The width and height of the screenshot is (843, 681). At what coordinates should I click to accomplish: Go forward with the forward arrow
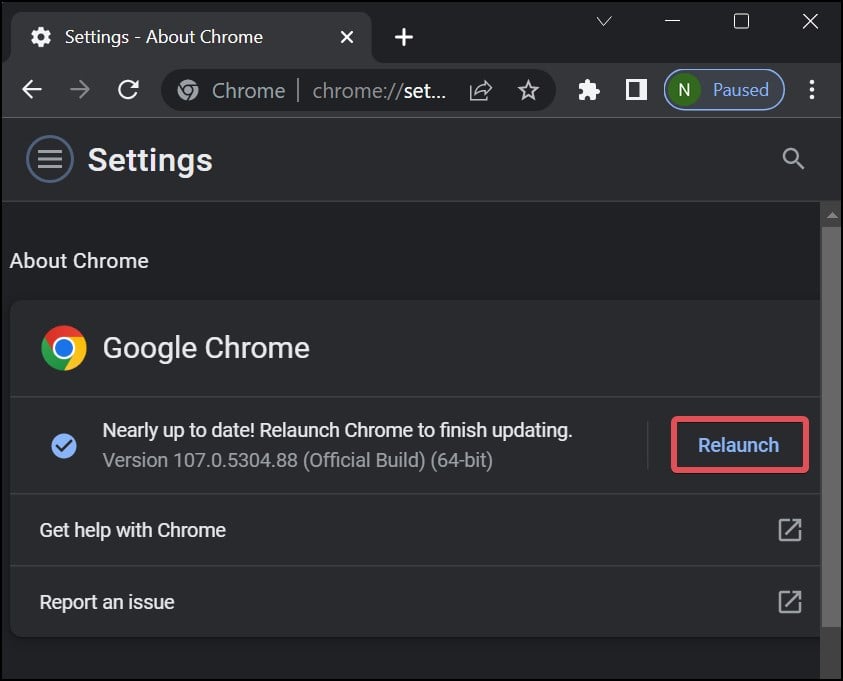(80, 90)
